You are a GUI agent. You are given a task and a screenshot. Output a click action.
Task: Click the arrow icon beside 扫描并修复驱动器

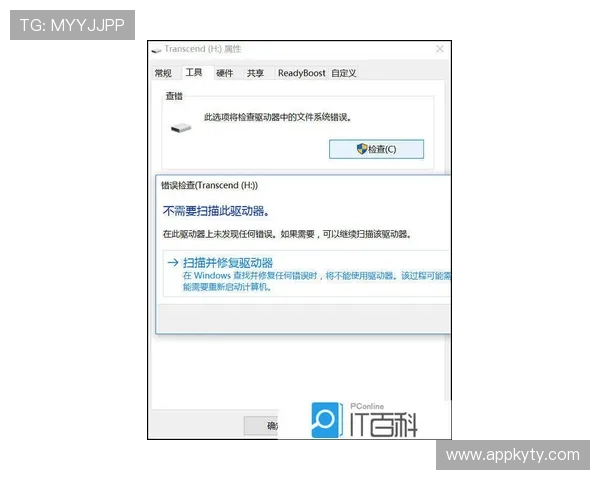(x=173, y=263)
